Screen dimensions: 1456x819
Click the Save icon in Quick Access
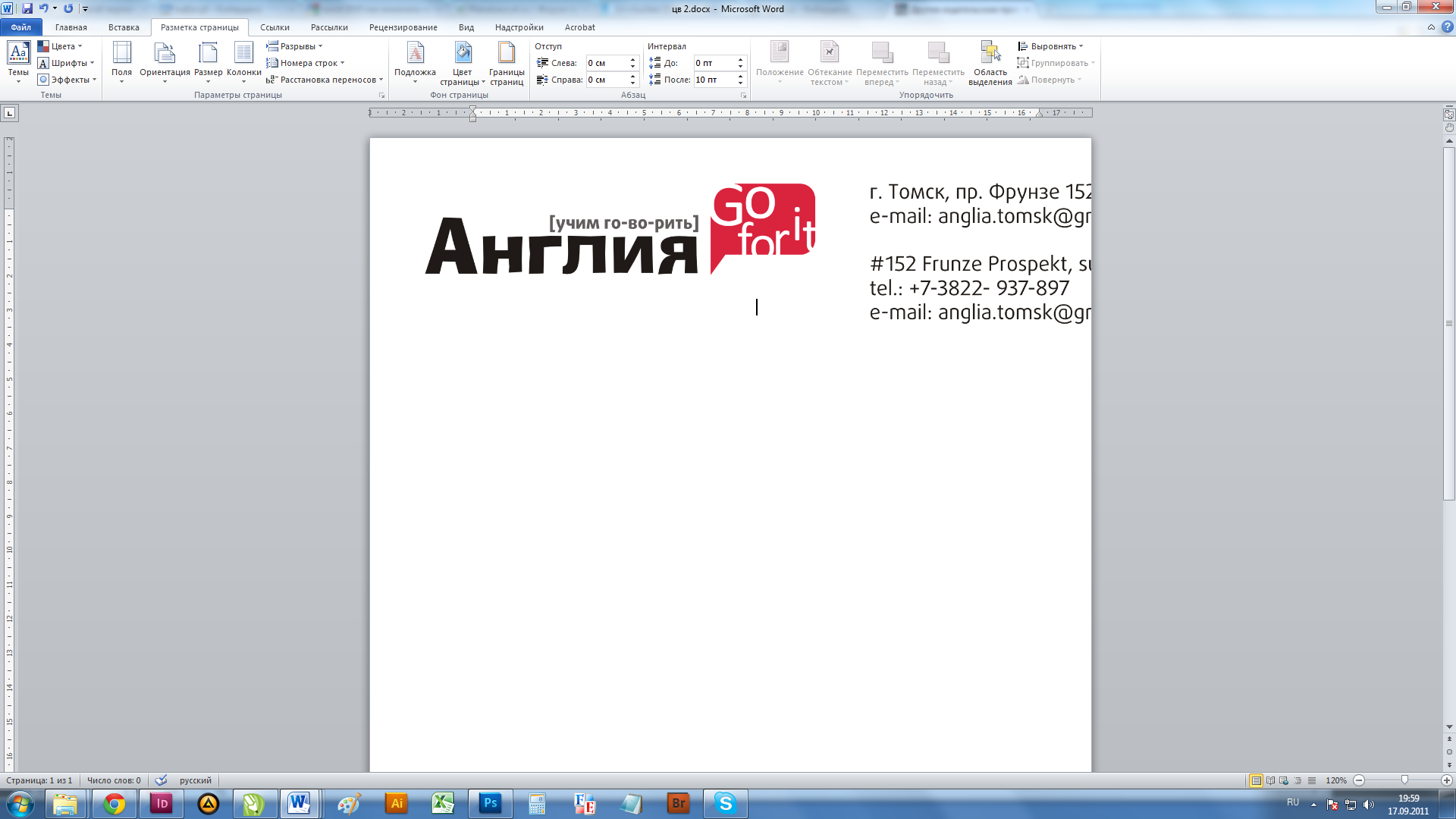pyautogui.click(x=27, y=8)
